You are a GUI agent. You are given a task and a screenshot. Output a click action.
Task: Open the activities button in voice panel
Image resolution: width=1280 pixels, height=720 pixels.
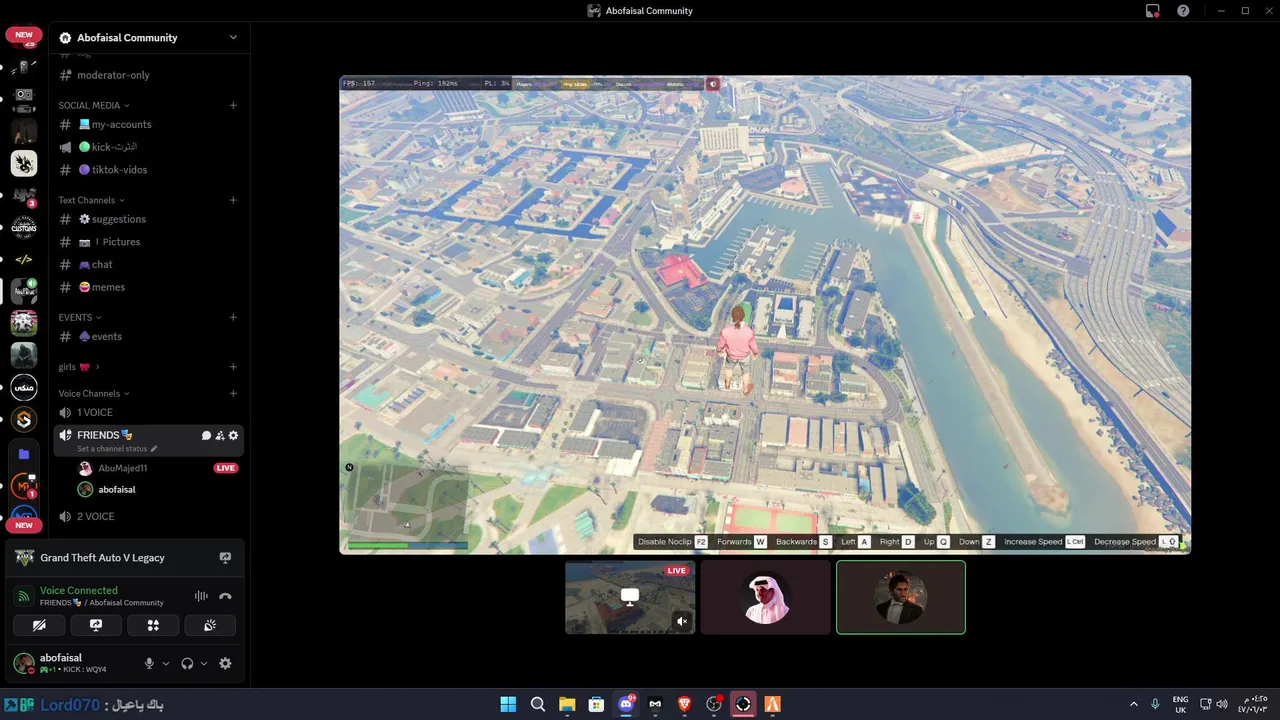coord(153,625)
